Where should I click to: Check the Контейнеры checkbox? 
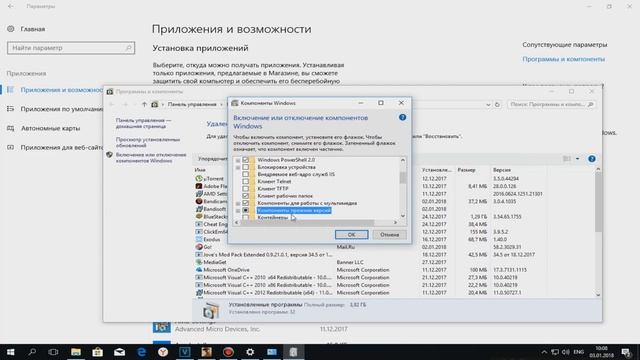(x=245, y=218)
